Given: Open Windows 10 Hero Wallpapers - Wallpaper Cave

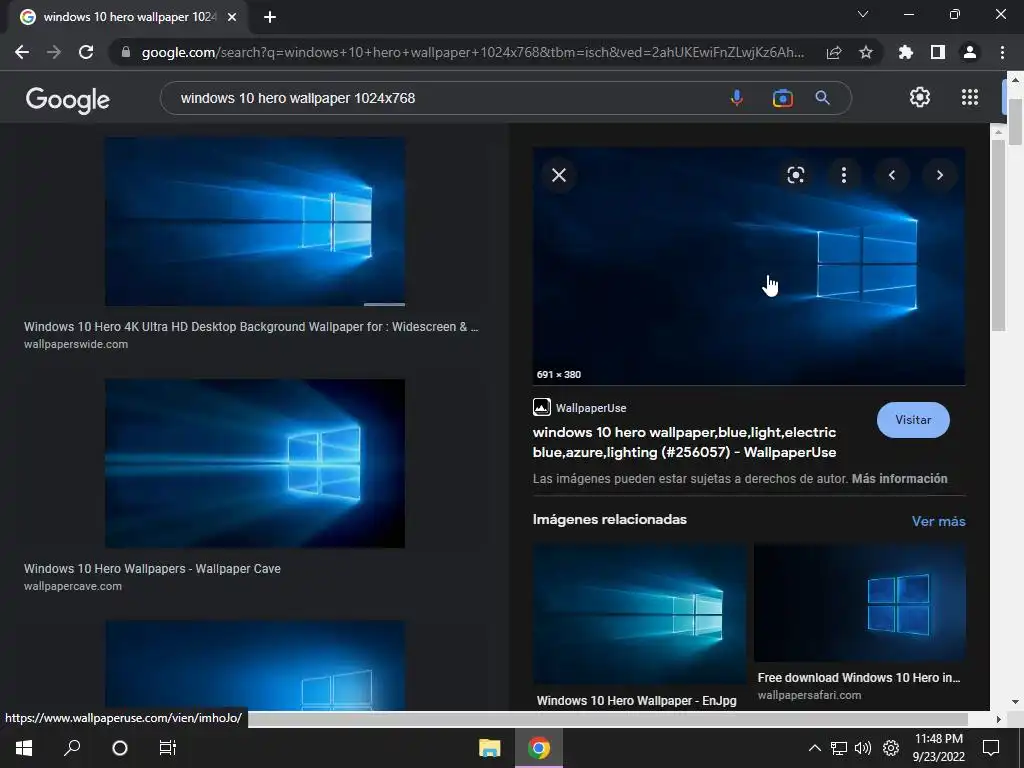Looking at the screenshot, I should point(152,569).
